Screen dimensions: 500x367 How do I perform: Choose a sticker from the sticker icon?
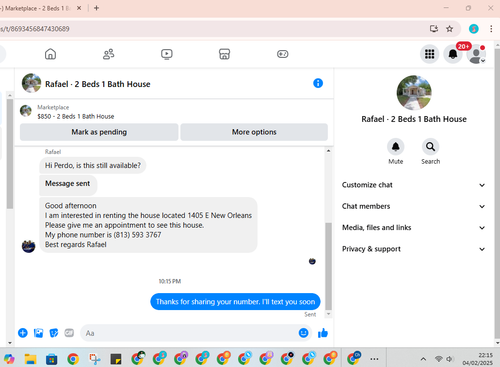coord(54,333)
